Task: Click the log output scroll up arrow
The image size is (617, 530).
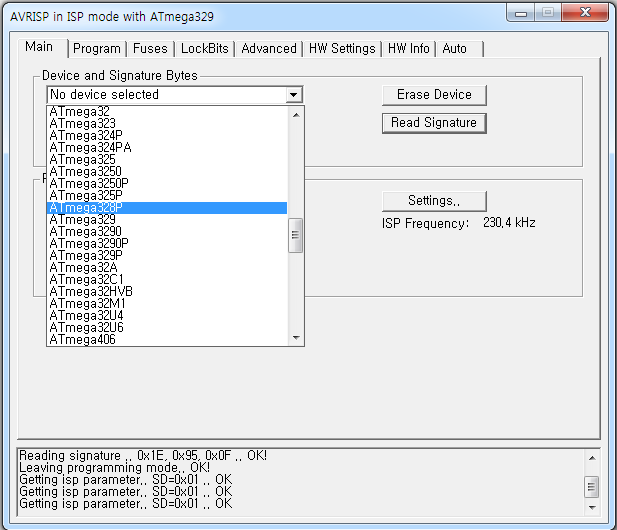Action: [592, 458]
